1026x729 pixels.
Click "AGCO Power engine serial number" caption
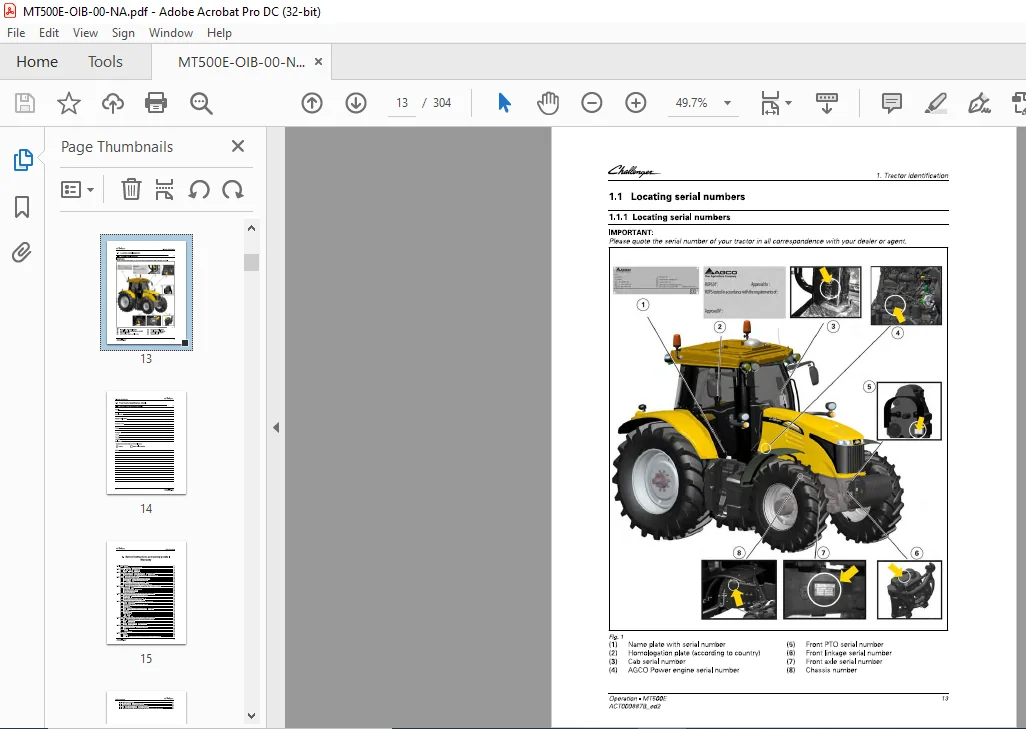(x=683, y=670)
